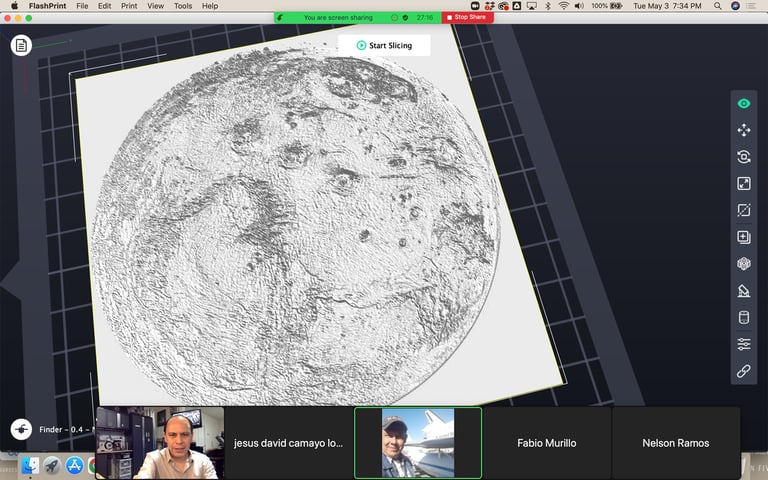Toggle the green eye View tool

click(744, 103)
